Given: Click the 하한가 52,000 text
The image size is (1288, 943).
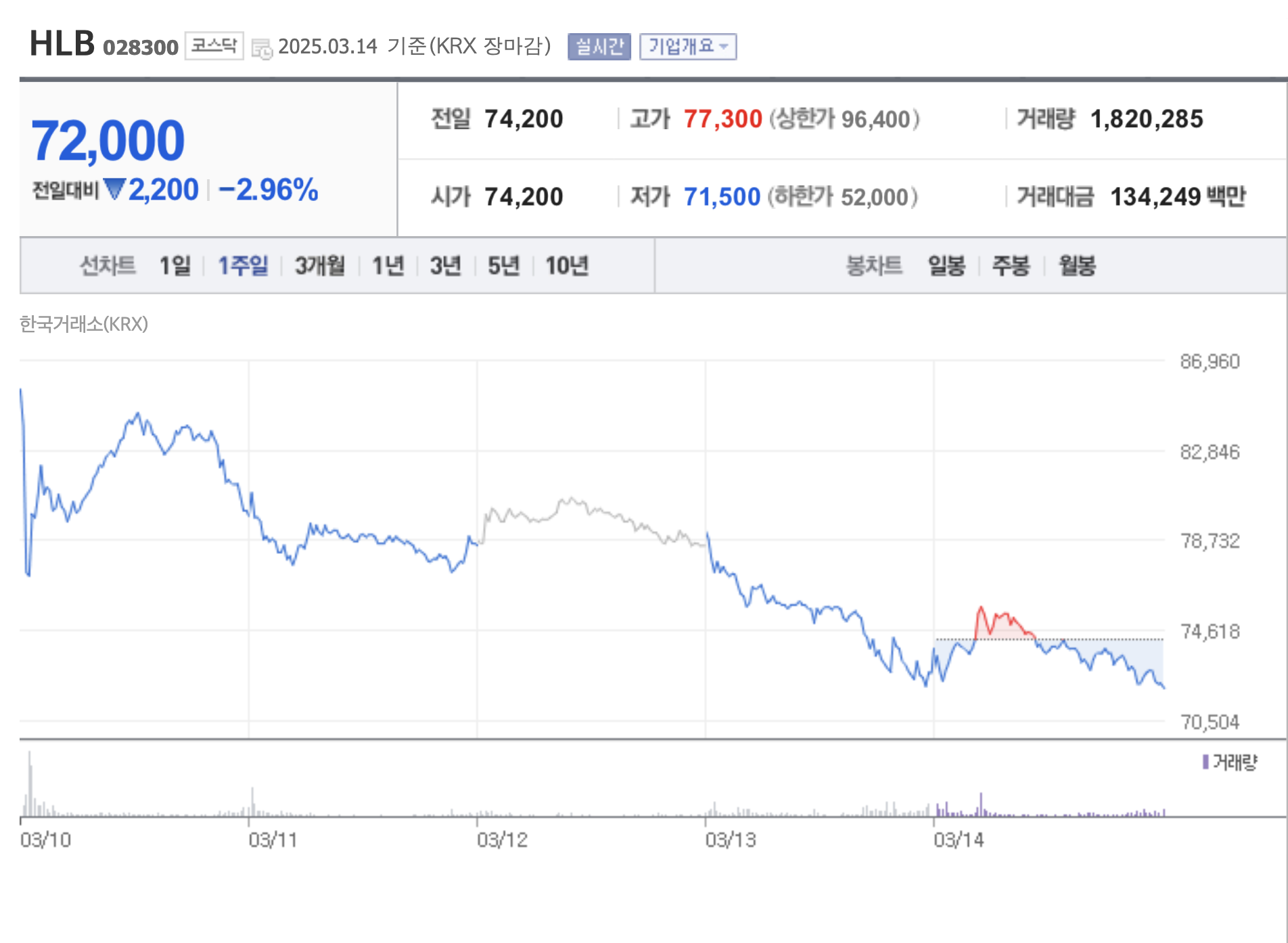Looking at the screenshot, I should click(843, 197).
